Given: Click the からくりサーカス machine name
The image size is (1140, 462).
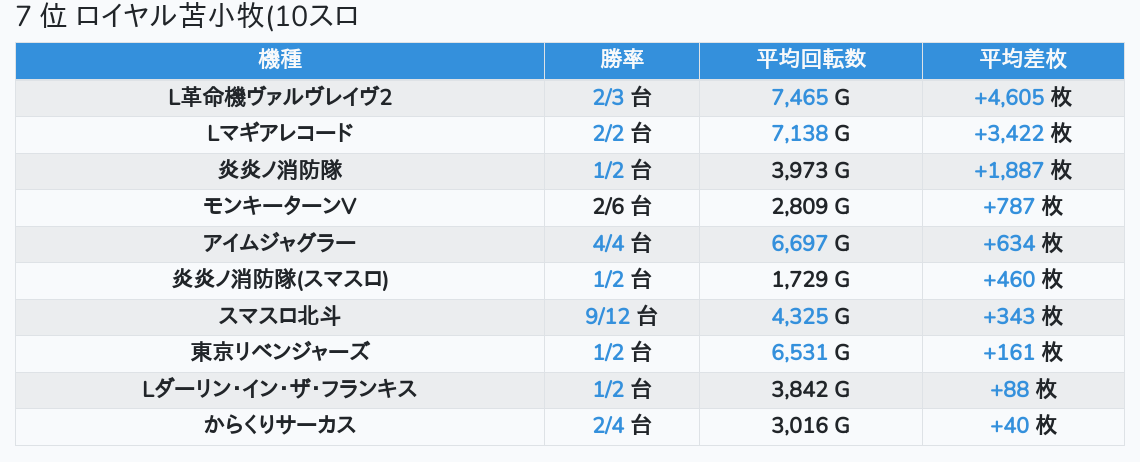Looking at the screenshot, I should click(x=279, y=425).
